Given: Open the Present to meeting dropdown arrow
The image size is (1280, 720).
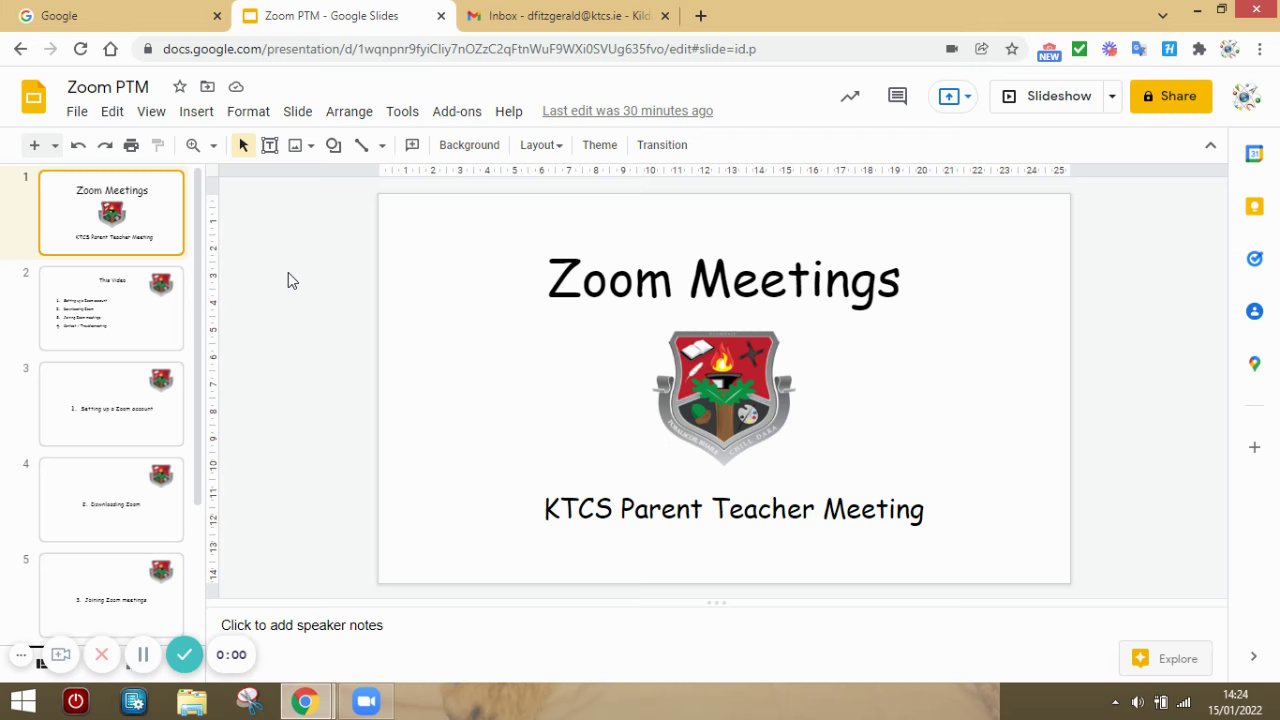Looking at the screenshot, I should (x=968, y=96).
